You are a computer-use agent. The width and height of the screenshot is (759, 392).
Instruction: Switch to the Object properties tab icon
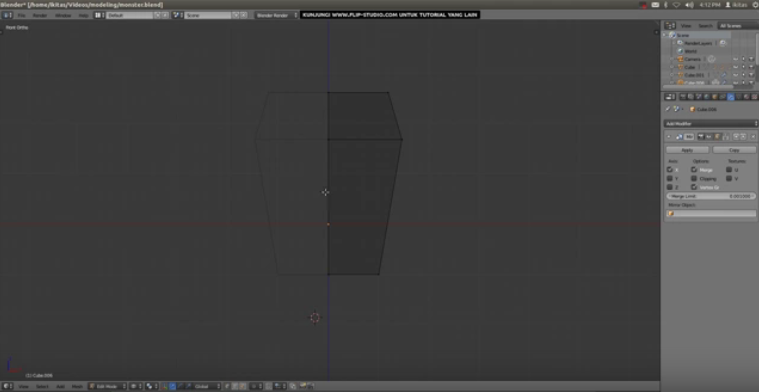[714, 97]
